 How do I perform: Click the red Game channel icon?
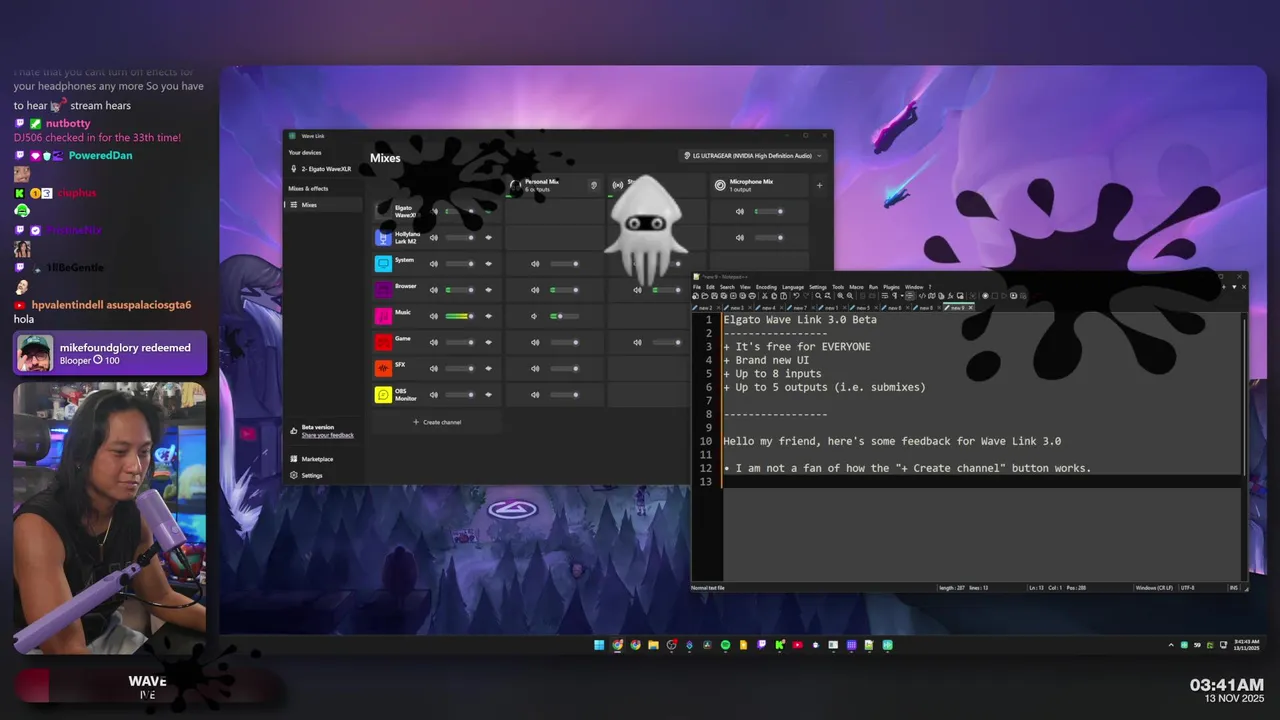tap(383, 342)
